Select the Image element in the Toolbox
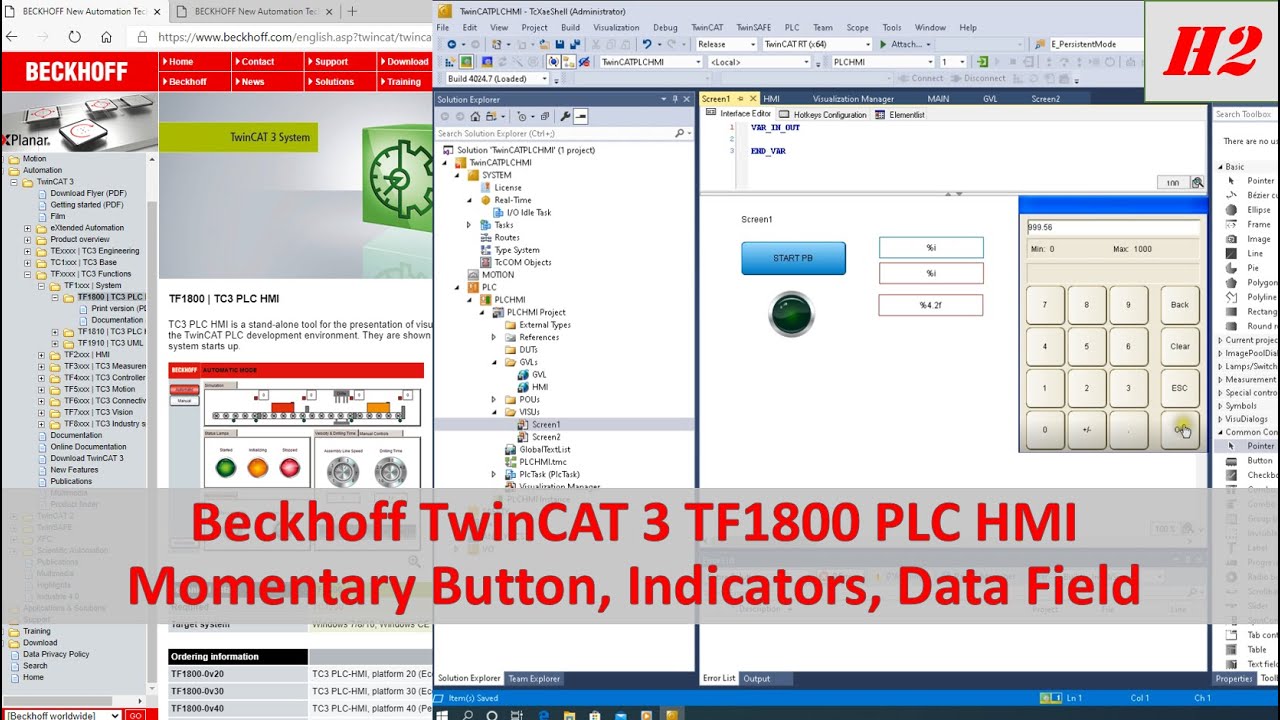The image size is (1280, 720). click(x=1249, y=239)
